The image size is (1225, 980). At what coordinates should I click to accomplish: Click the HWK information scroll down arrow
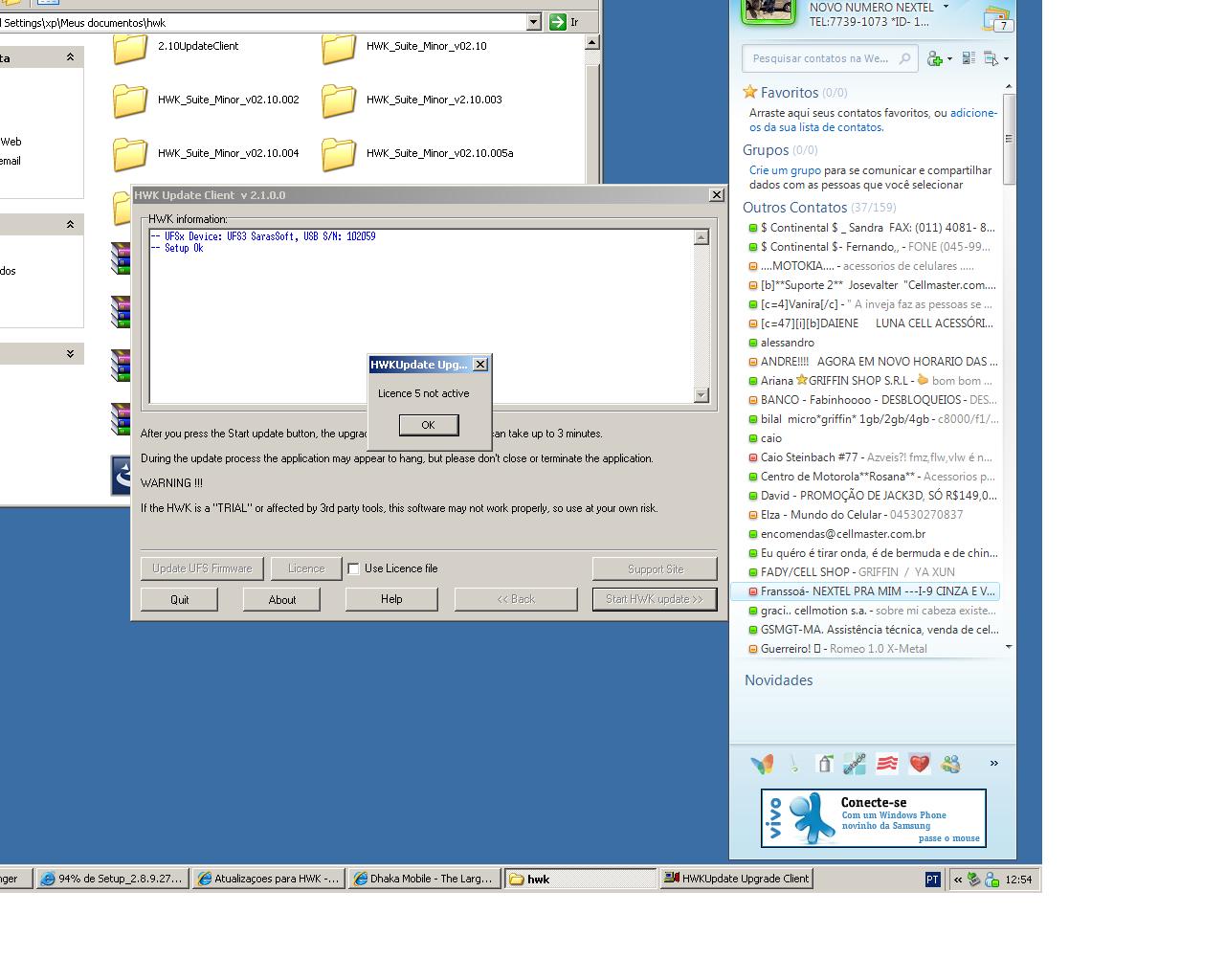pos(702,395)
